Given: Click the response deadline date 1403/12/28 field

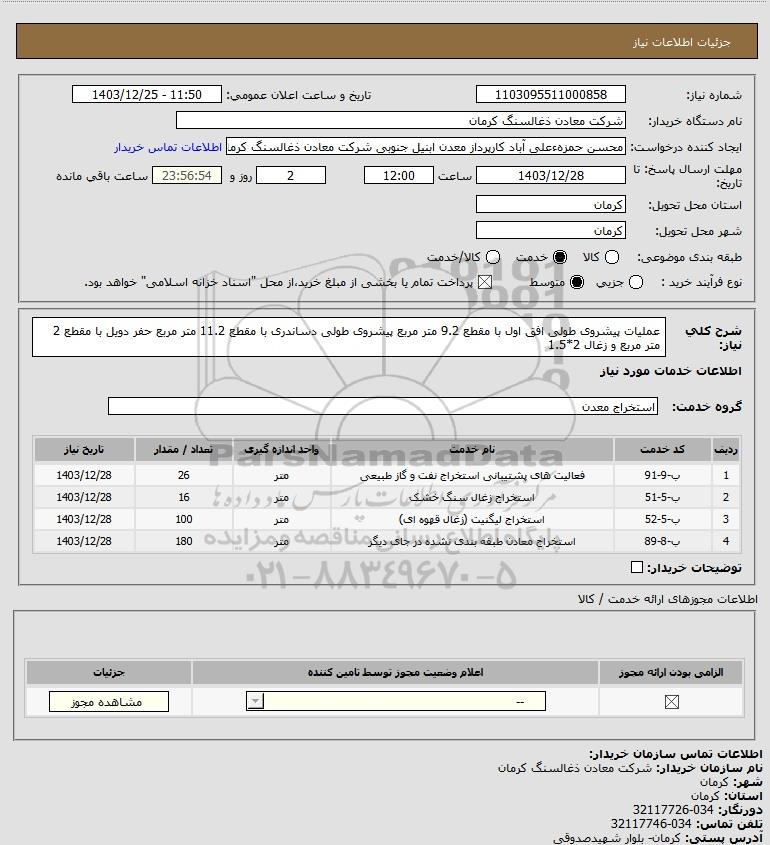Looking at the screenshot, I should [551, 176].
